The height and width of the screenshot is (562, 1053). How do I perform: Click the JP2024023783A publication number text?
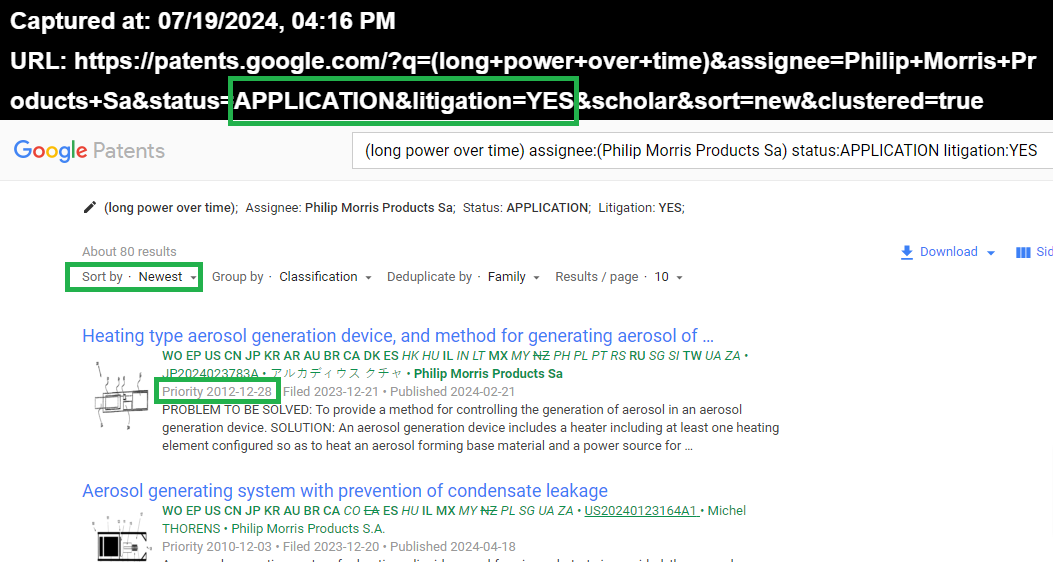(x=210, y=373)
